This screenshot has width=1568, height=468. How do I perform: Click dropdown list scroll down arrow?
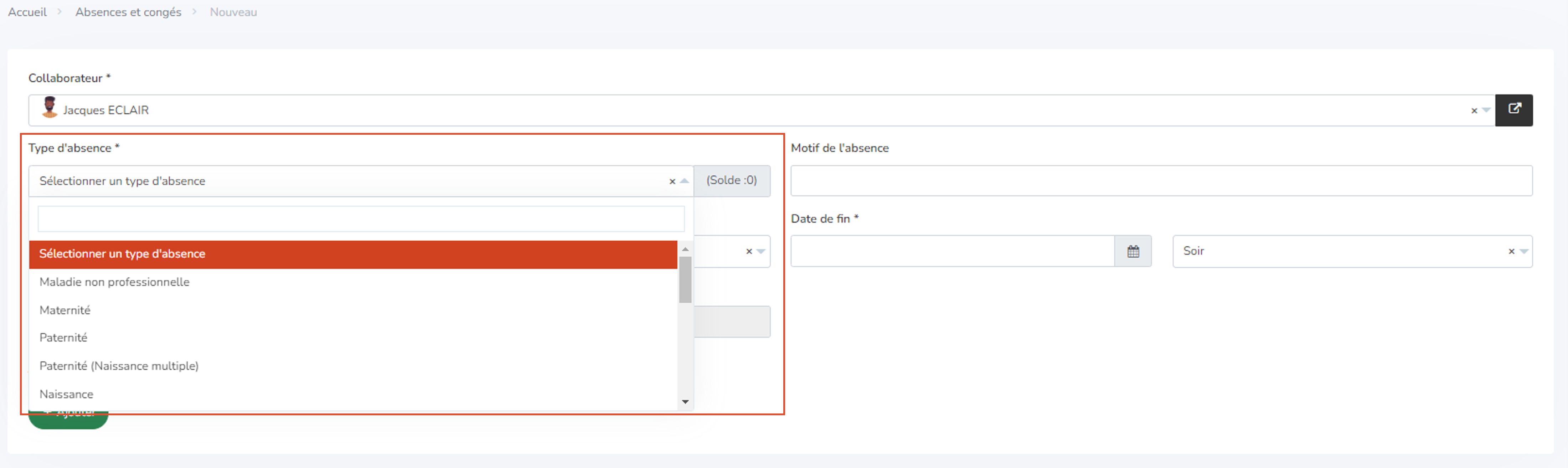(685, 402)
